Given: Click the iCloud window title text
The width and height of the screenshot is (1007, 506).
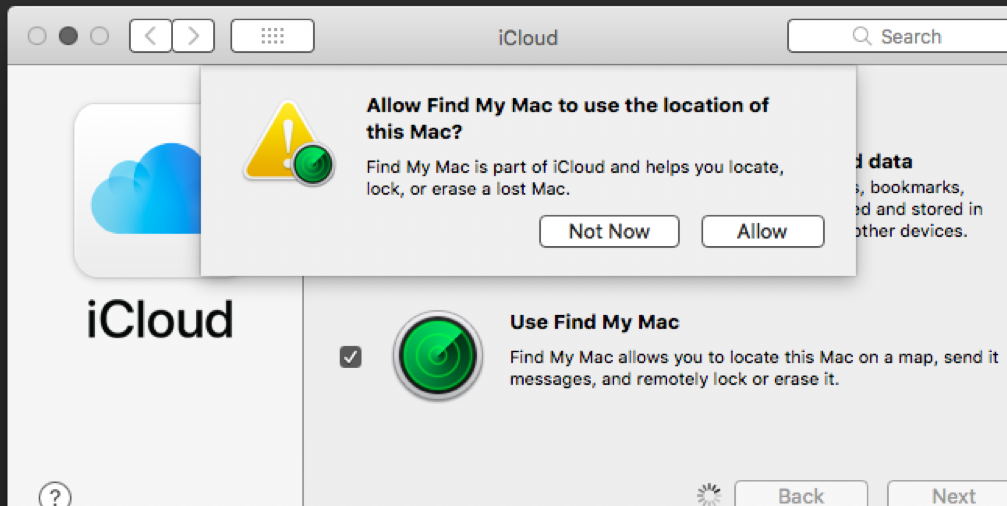Looking at the screenshot, I should 528,38.
